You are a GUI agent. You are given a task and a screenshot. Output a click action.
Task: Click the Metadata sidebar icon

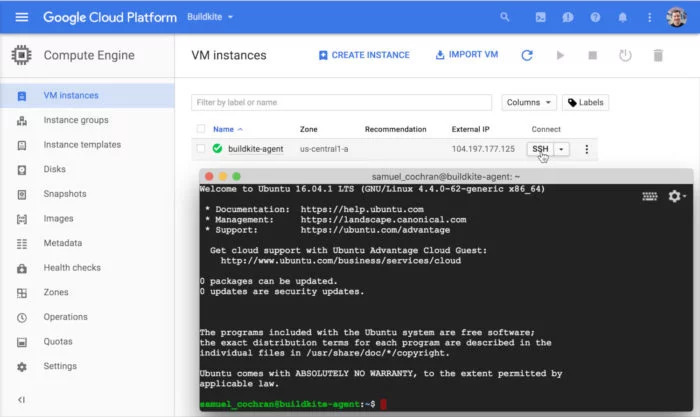[21, 244]
